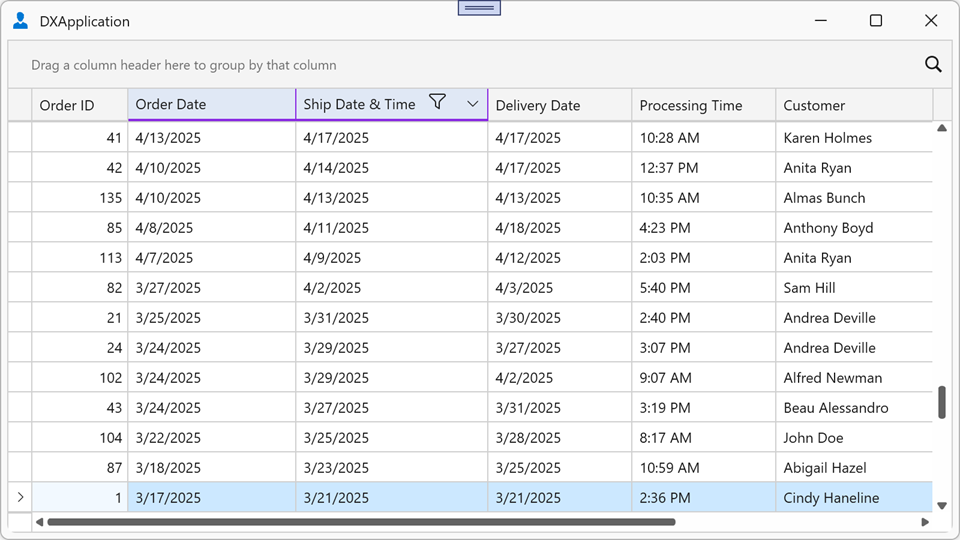Viewport: 960px width, 540px height.
Task: Open the grid search panel magnifier icon
Action: coord(933,64)
